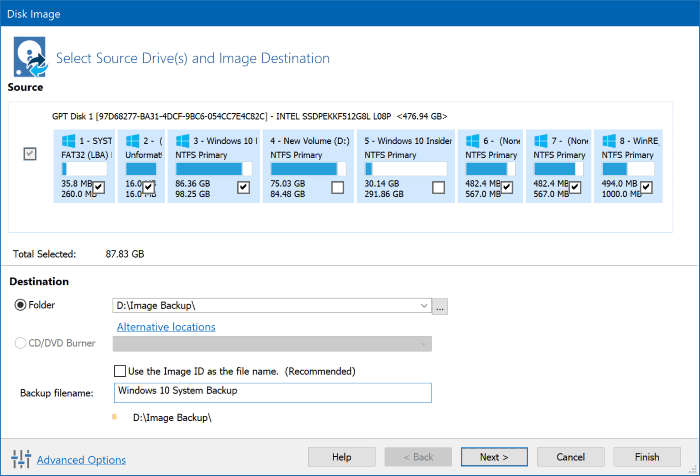Click the Advanced Options sliders icon
This screenshot has height=476, width=700.
21,459
